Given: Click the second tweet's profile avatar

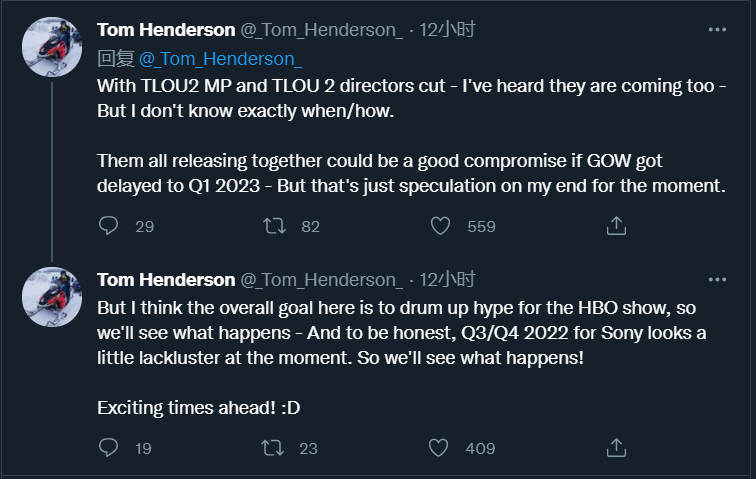Looking at the screenshot, I should (x=51, y=296).
